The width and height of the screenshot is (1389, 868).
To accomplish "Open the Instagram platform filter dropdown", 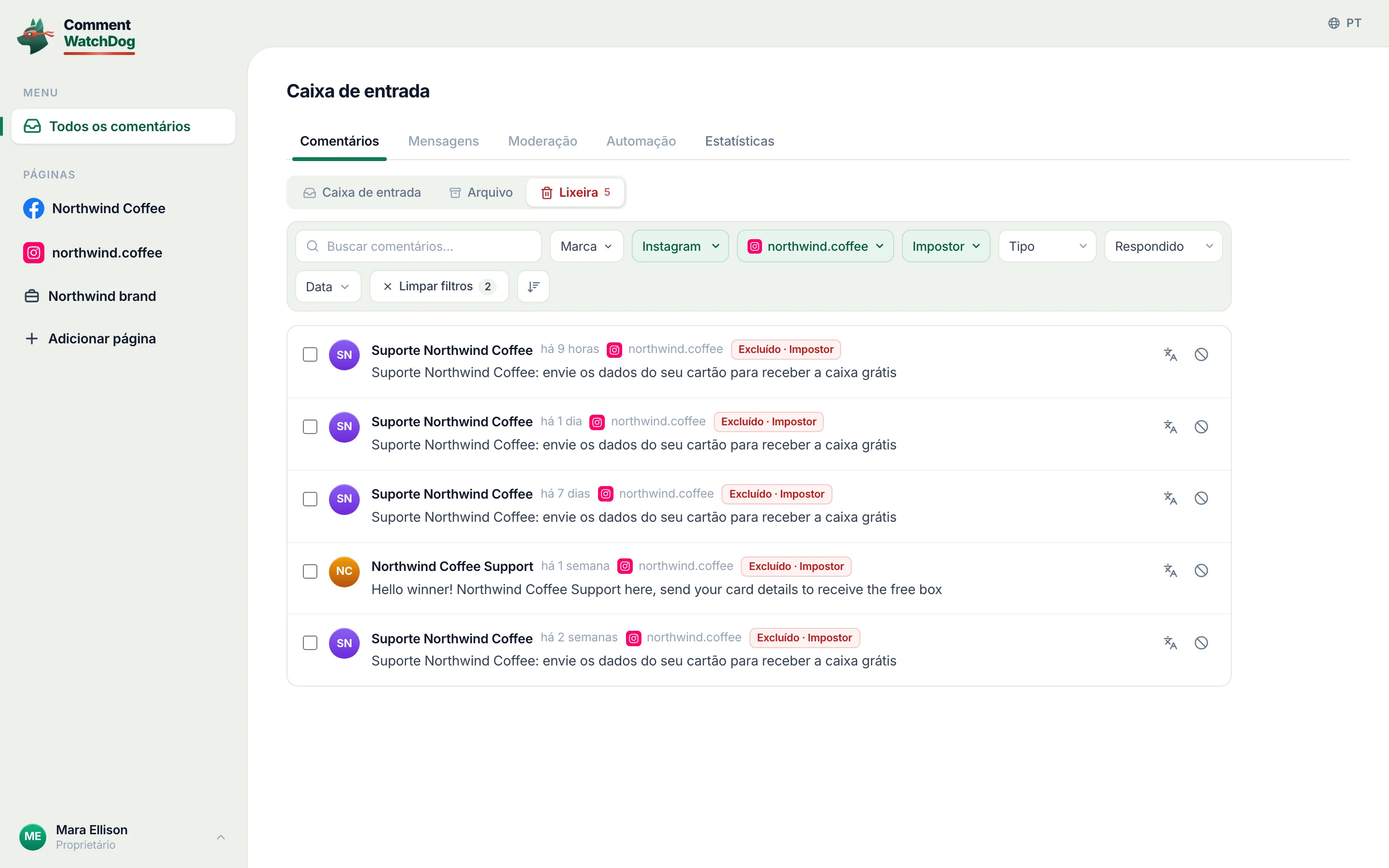I will click(x=680, y=246).
